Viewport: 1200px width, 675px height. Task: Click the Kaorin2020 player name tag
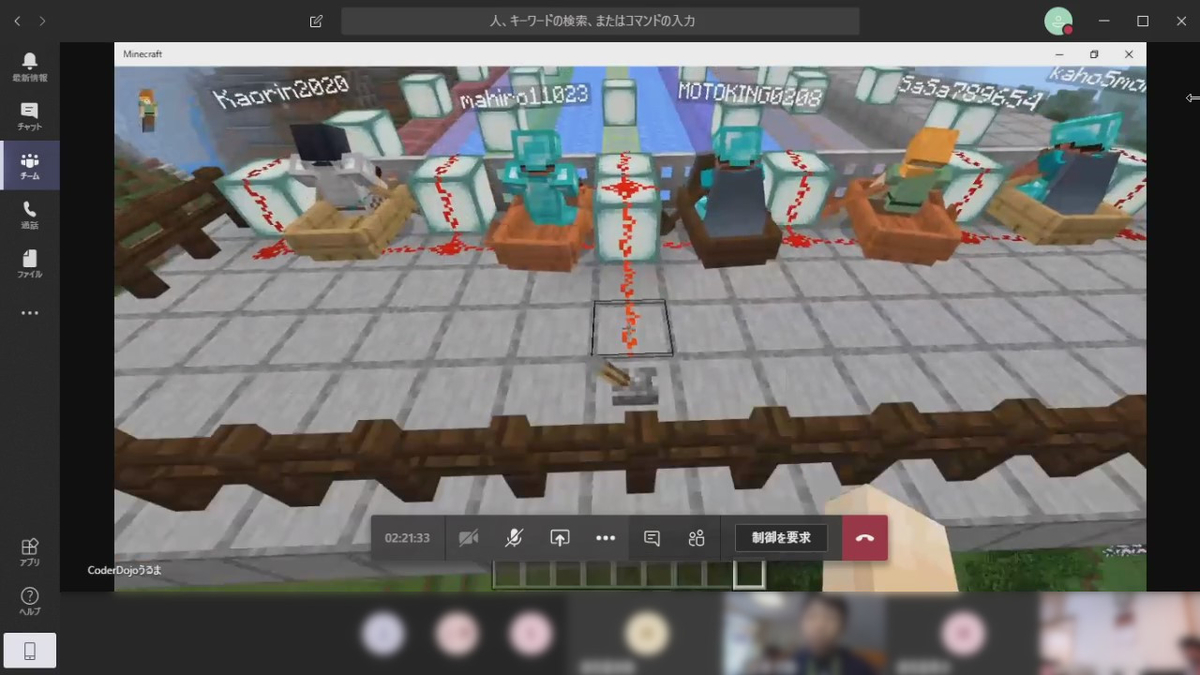281,91
